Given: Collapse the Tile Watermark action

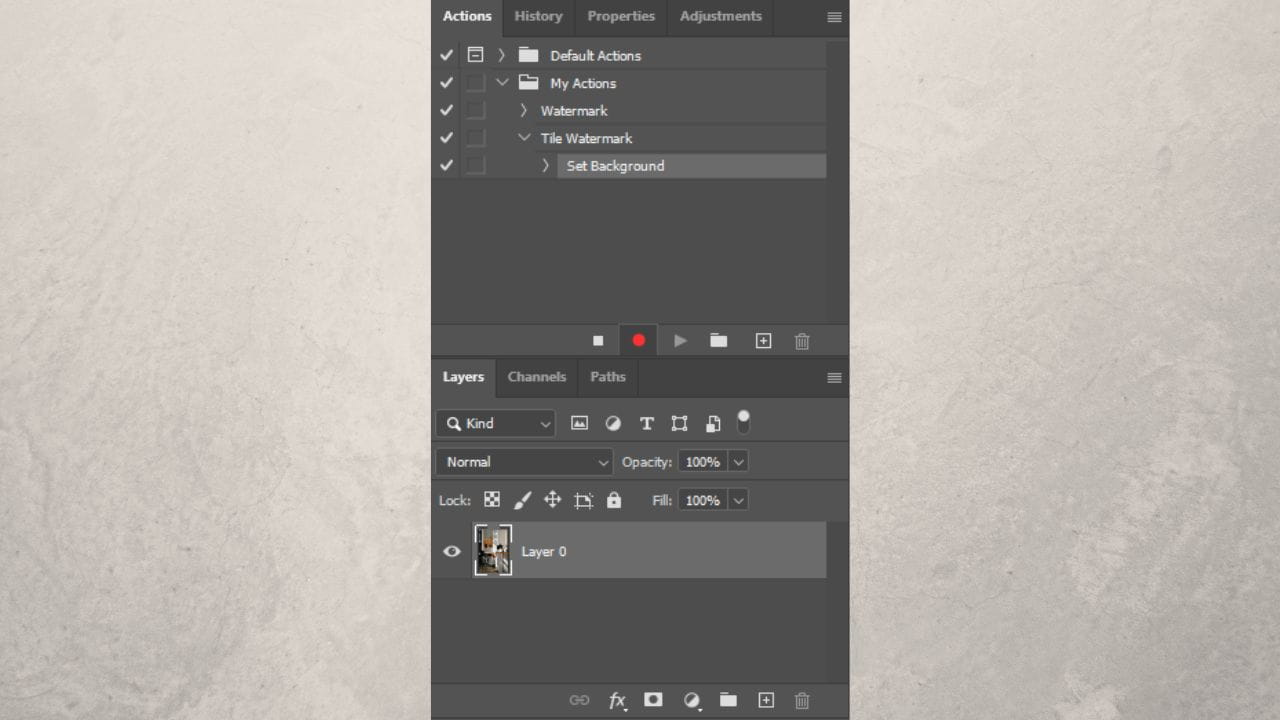Looking at the screenshot, I should point(524,138).
